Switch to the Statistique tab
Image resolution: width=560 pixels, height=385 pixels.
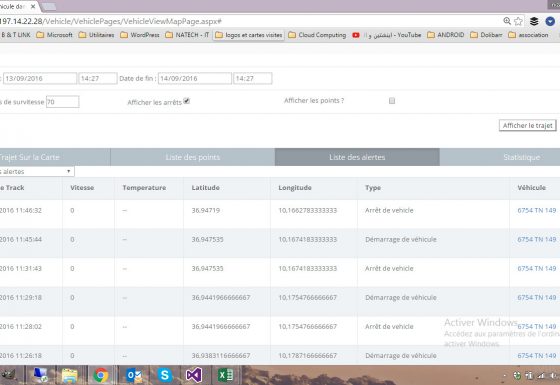pyautogui.click(x=521, y=157)
